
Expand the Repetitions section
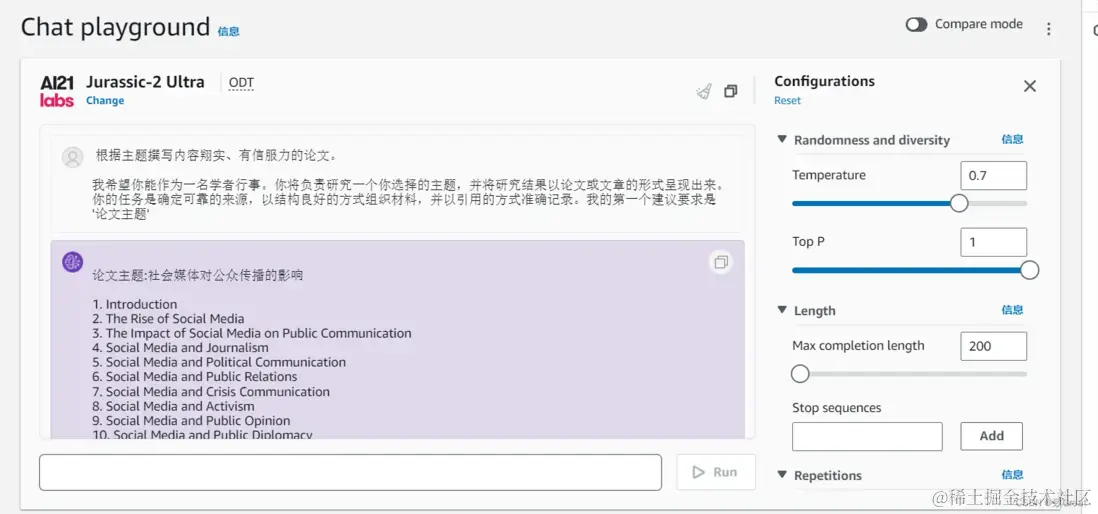pos(782,475)
